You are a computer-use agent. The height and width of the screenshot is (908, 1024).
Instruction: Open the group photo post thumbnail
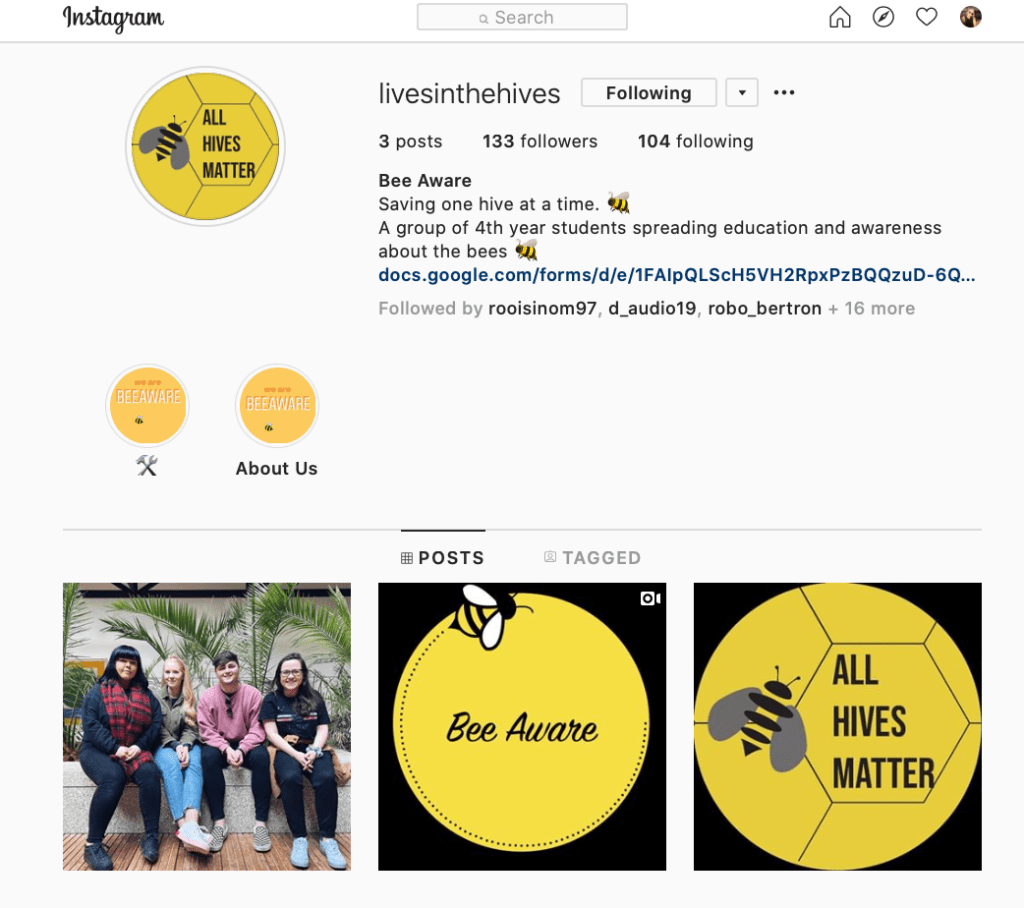(x=206, y=726)
